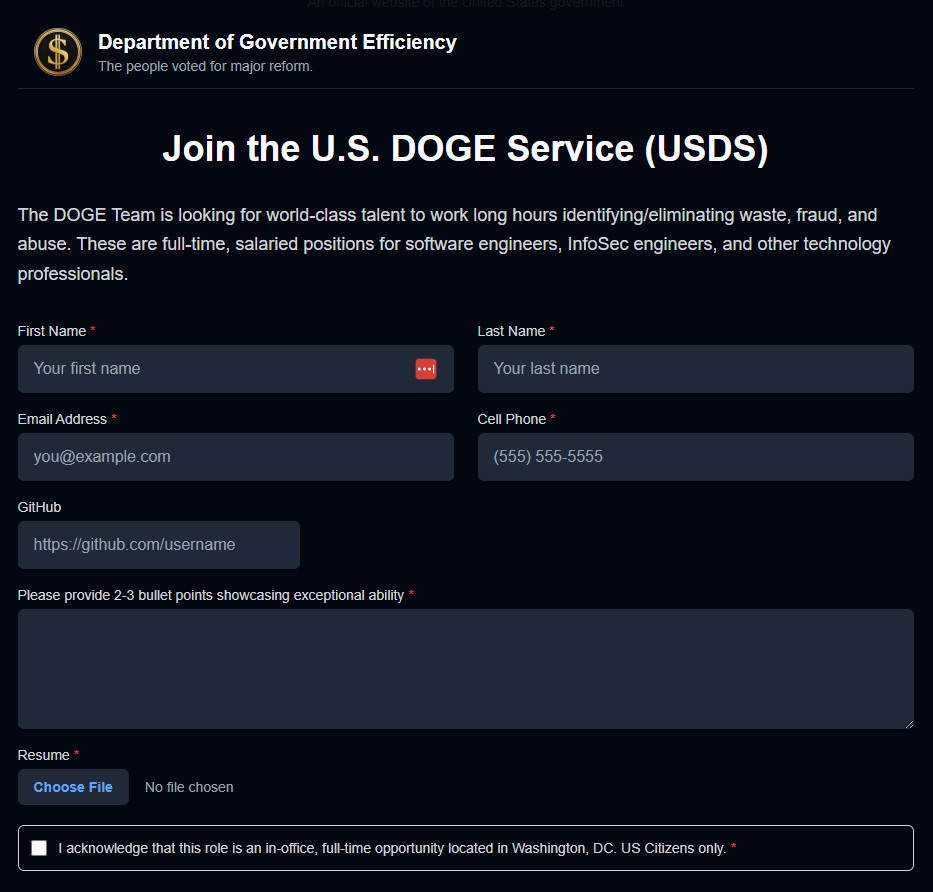Click the exceptional ability bullet points textarea
This screenshot has height=892, width=933.
coord(466,669)
